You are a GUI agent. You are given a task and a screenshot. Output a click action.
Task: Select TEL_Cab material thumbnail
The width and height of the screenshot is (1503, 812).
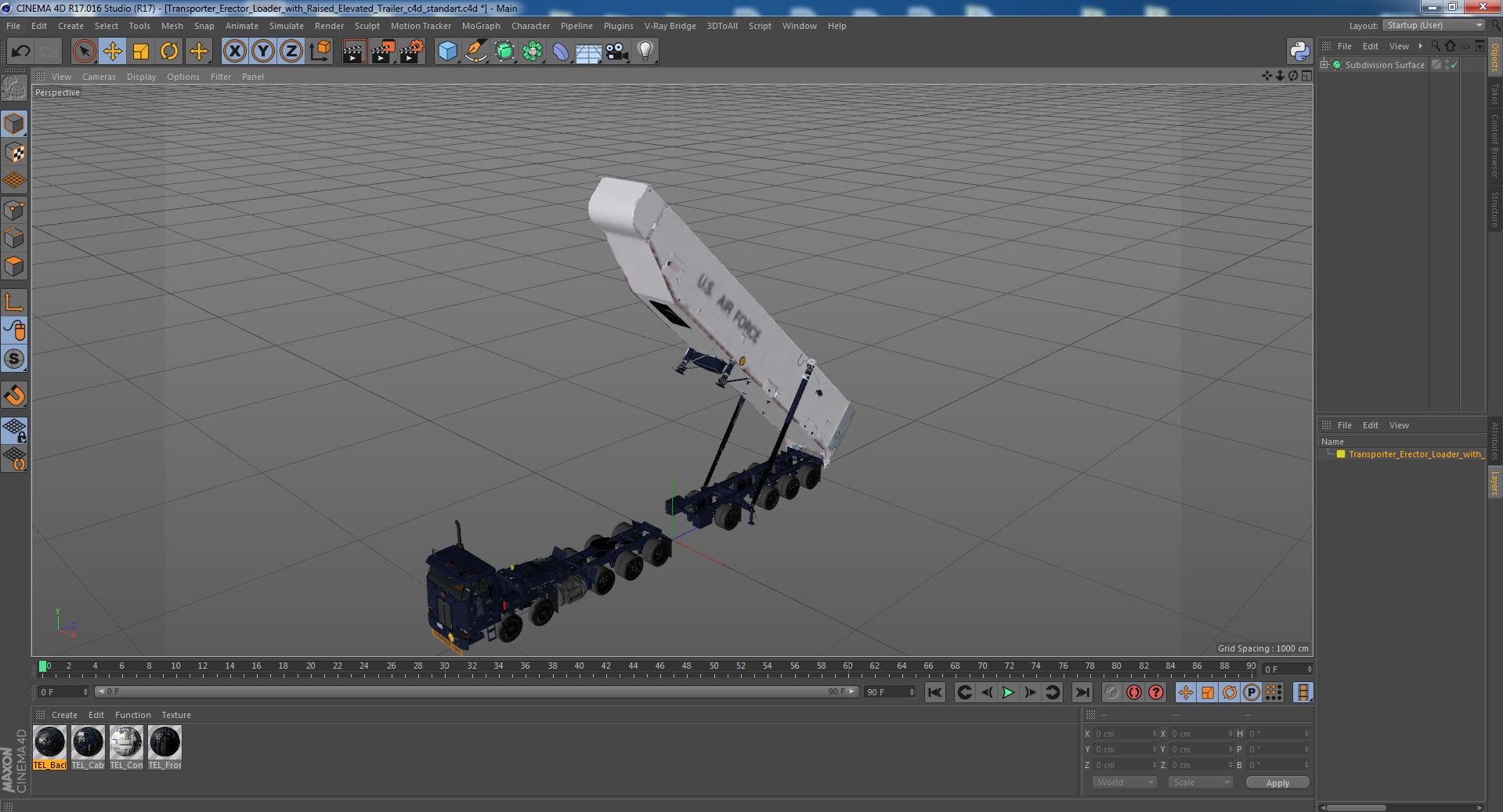pyautogui.click(x=88, y=748)
